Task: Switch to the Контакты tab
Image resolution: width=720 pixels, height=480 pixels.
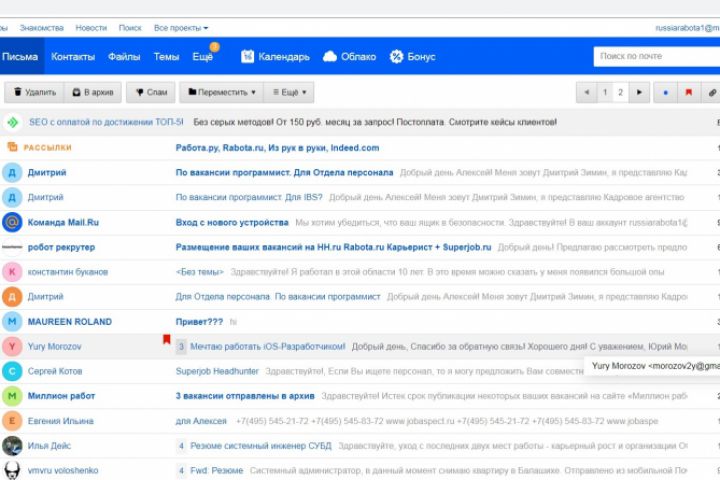Action: [x=73, y=56]
